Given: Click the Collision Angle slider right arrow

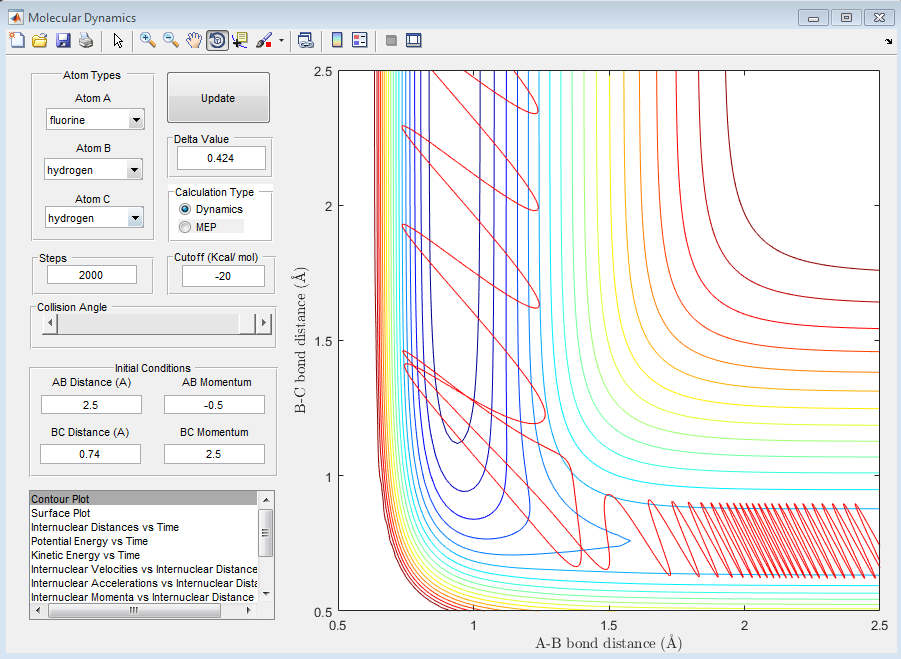Looking at the screenshot, I should pyautogui.click(x=264, y=324).
